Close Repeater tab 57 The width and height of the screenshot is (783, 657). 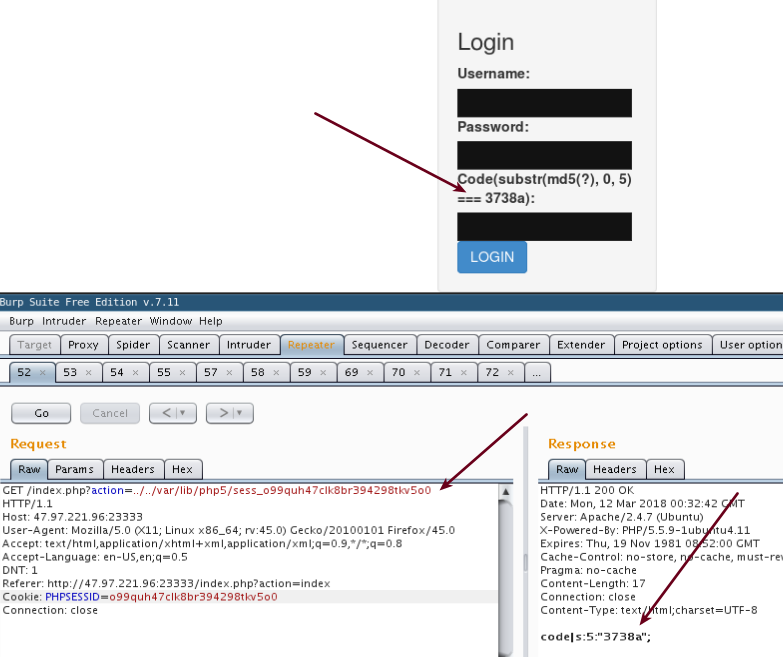tap(229, 372)
